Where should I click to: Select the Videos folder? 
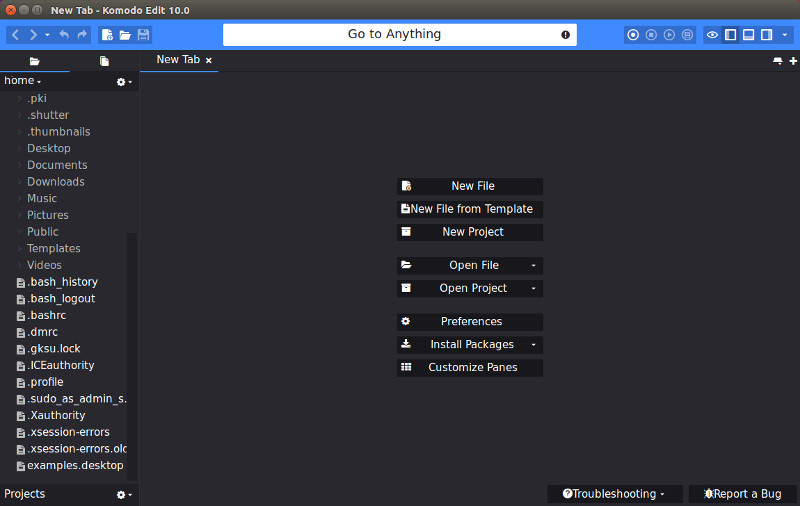point(44,265)
